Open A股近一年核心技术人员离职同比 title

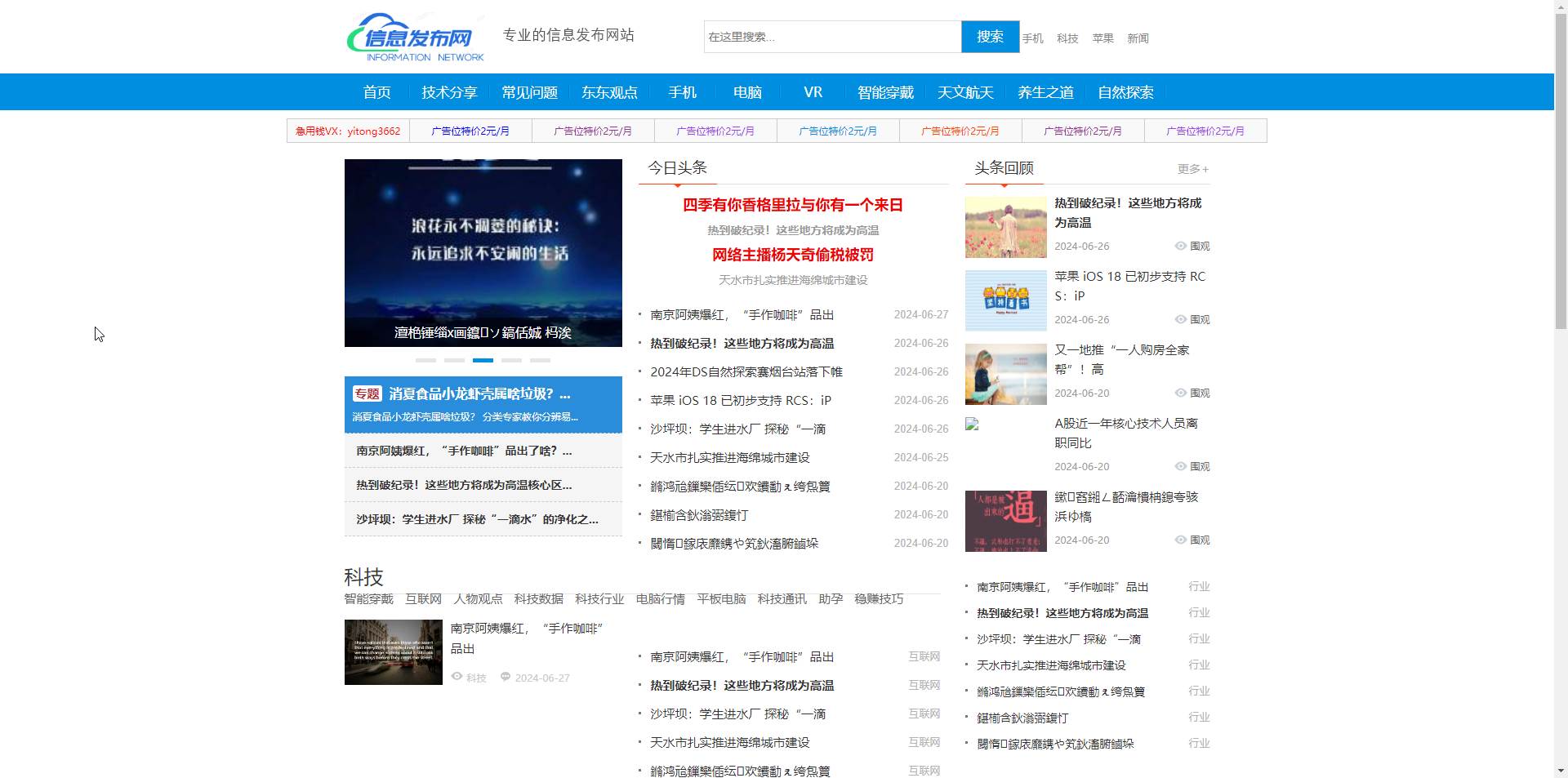(1126, 433)
